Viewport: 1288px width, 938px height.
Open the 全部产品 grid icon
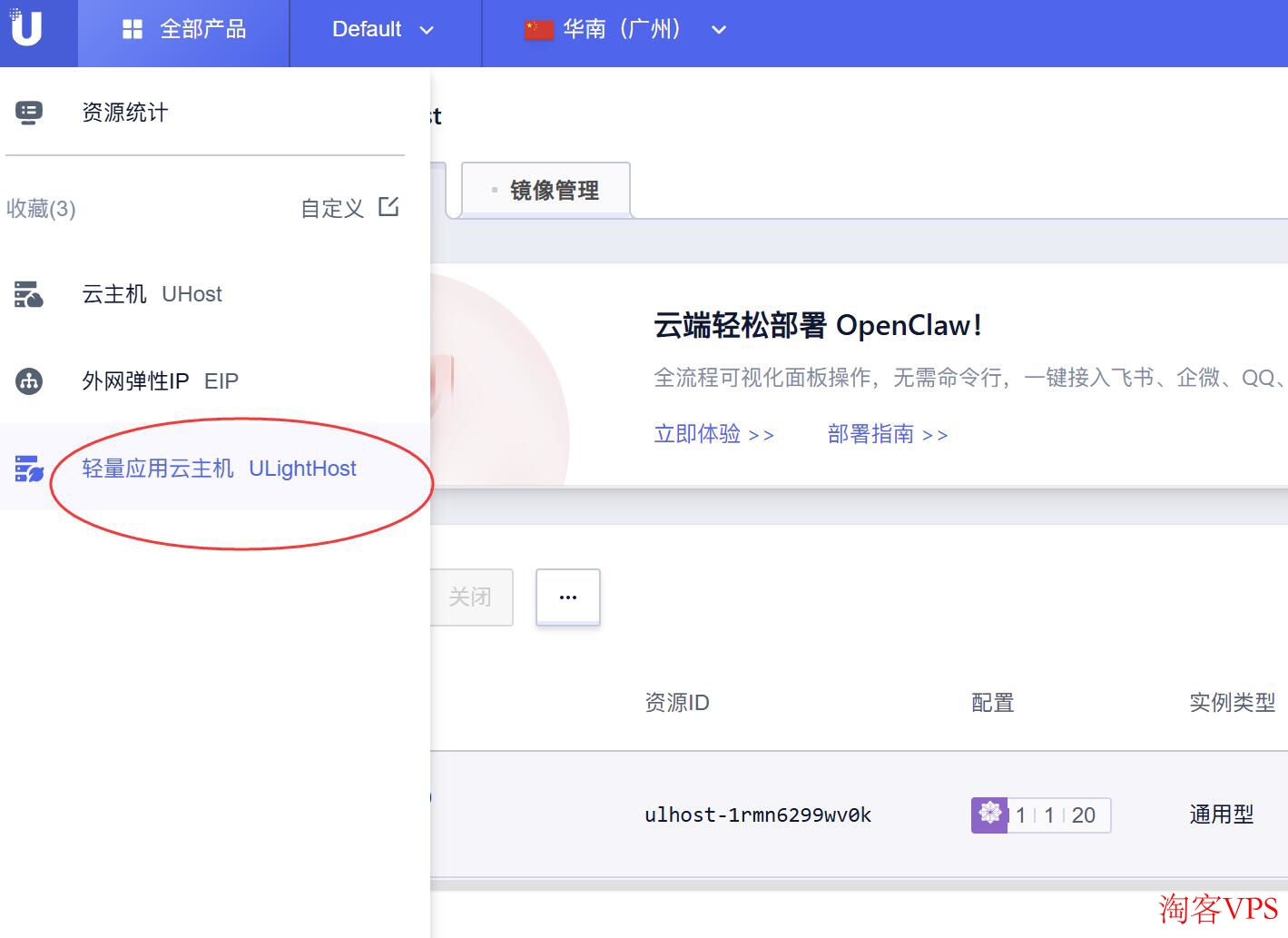133,29
